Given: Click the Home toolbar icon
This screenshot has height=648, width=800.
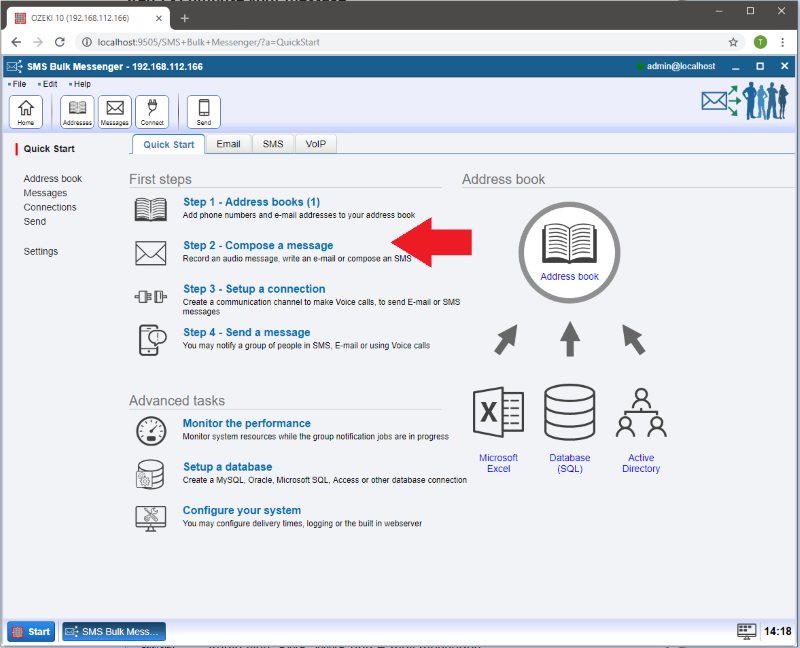Looking at the screenshot, I should (x=25, y=111).
